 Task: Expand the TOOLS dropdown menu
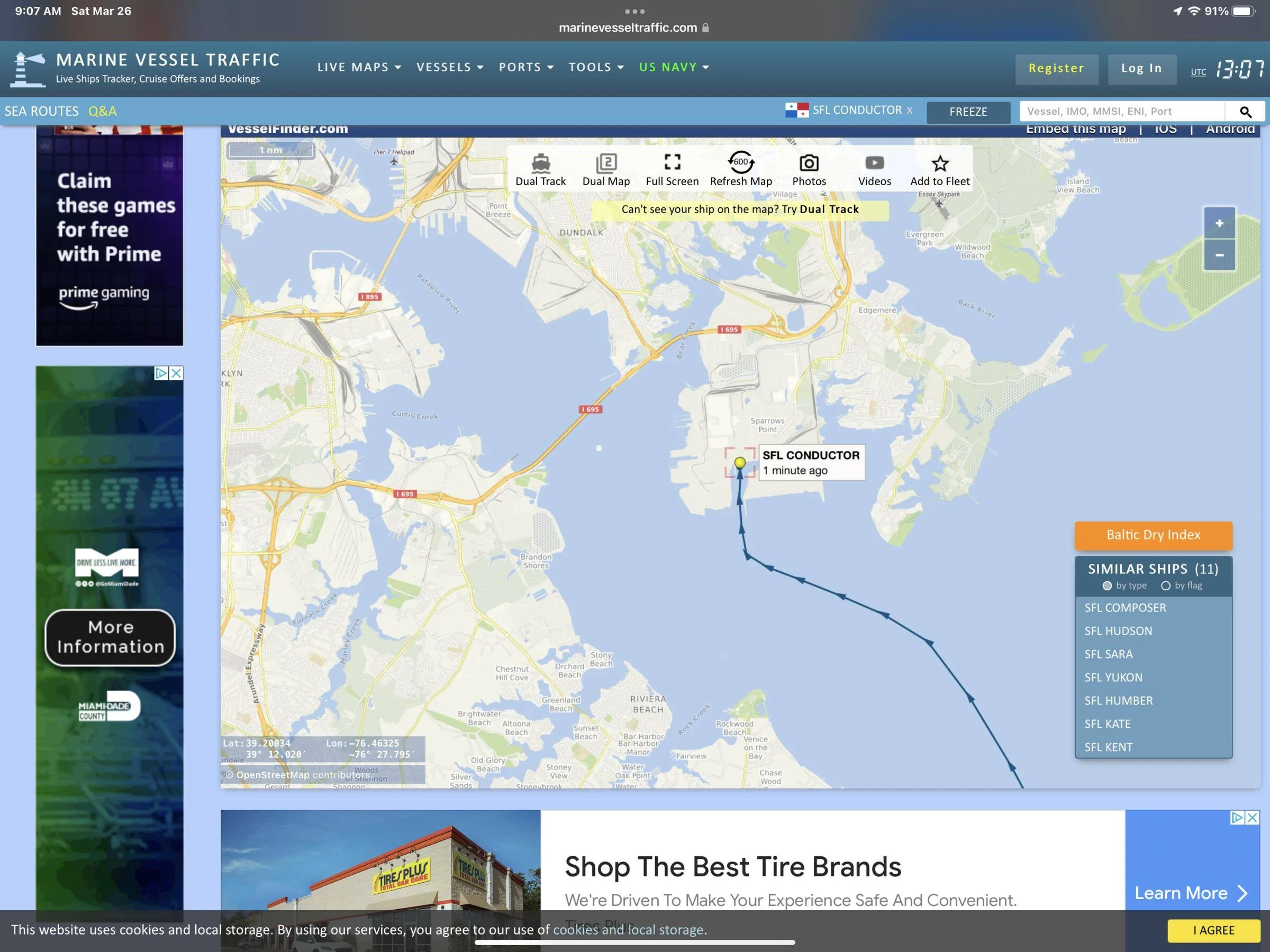click(596, 67)
